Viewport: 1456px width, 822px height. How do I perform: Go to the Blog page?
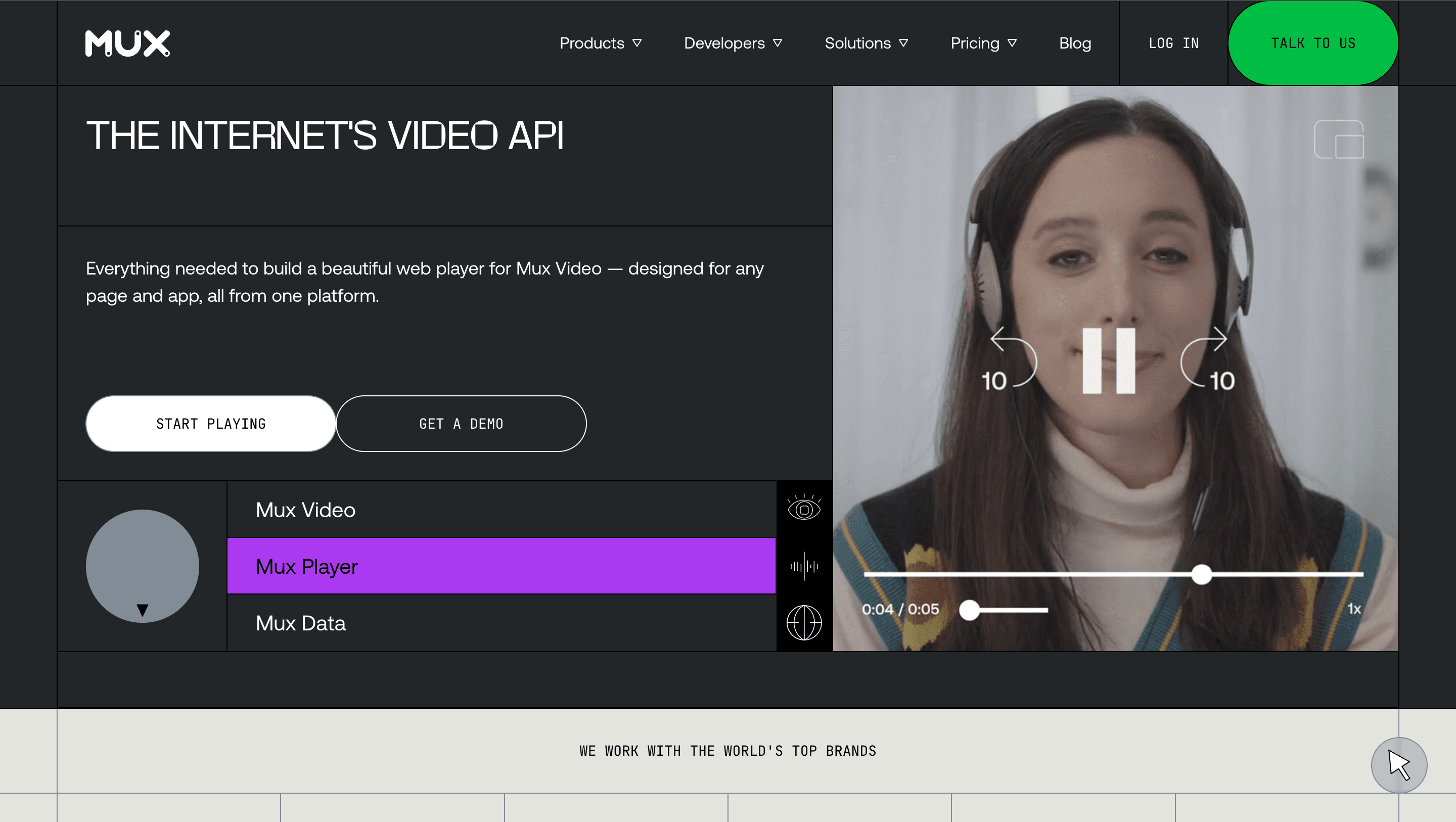(1075, 43)
